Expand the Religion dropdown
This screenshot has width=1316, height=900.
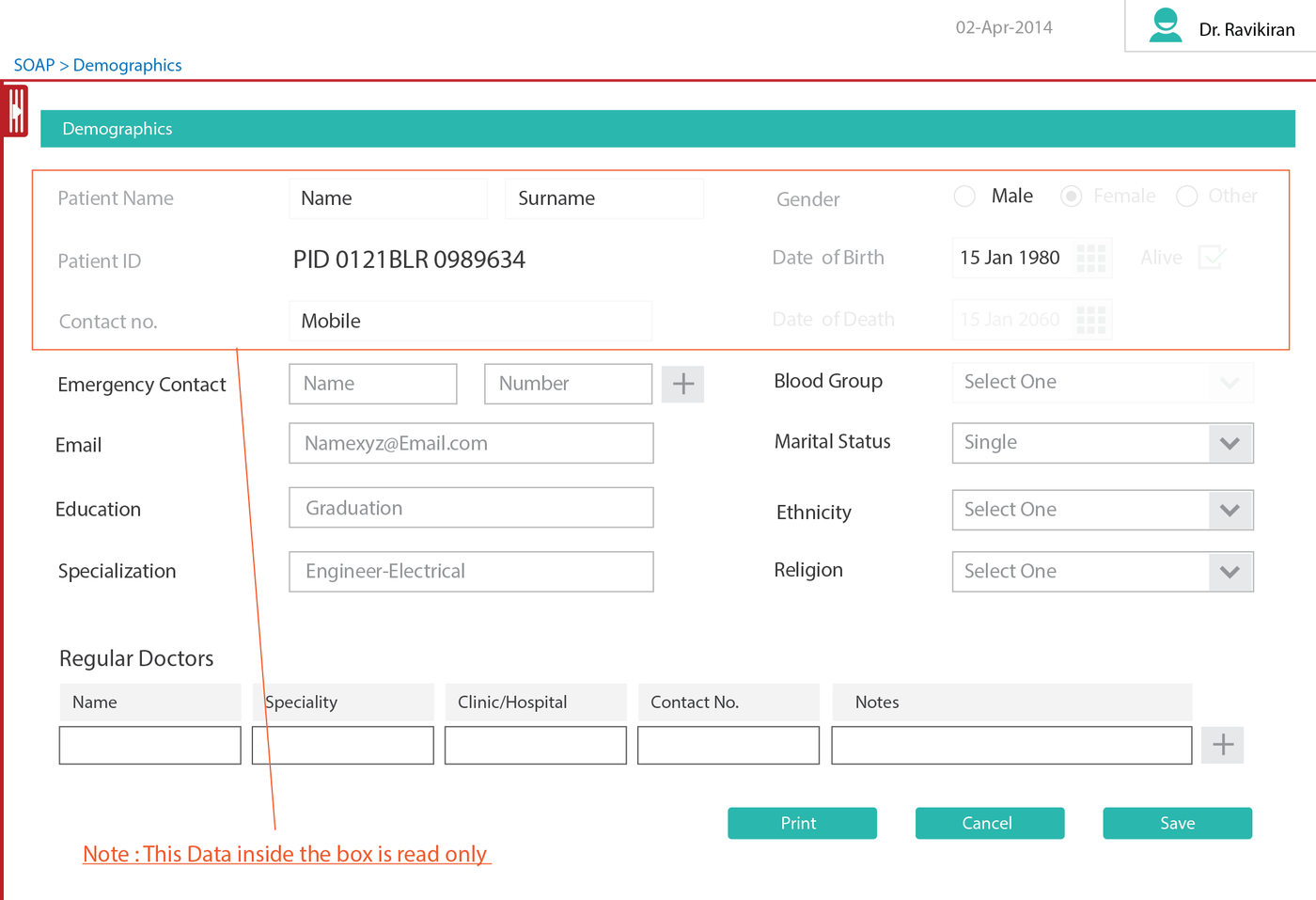click(1230, 571)
